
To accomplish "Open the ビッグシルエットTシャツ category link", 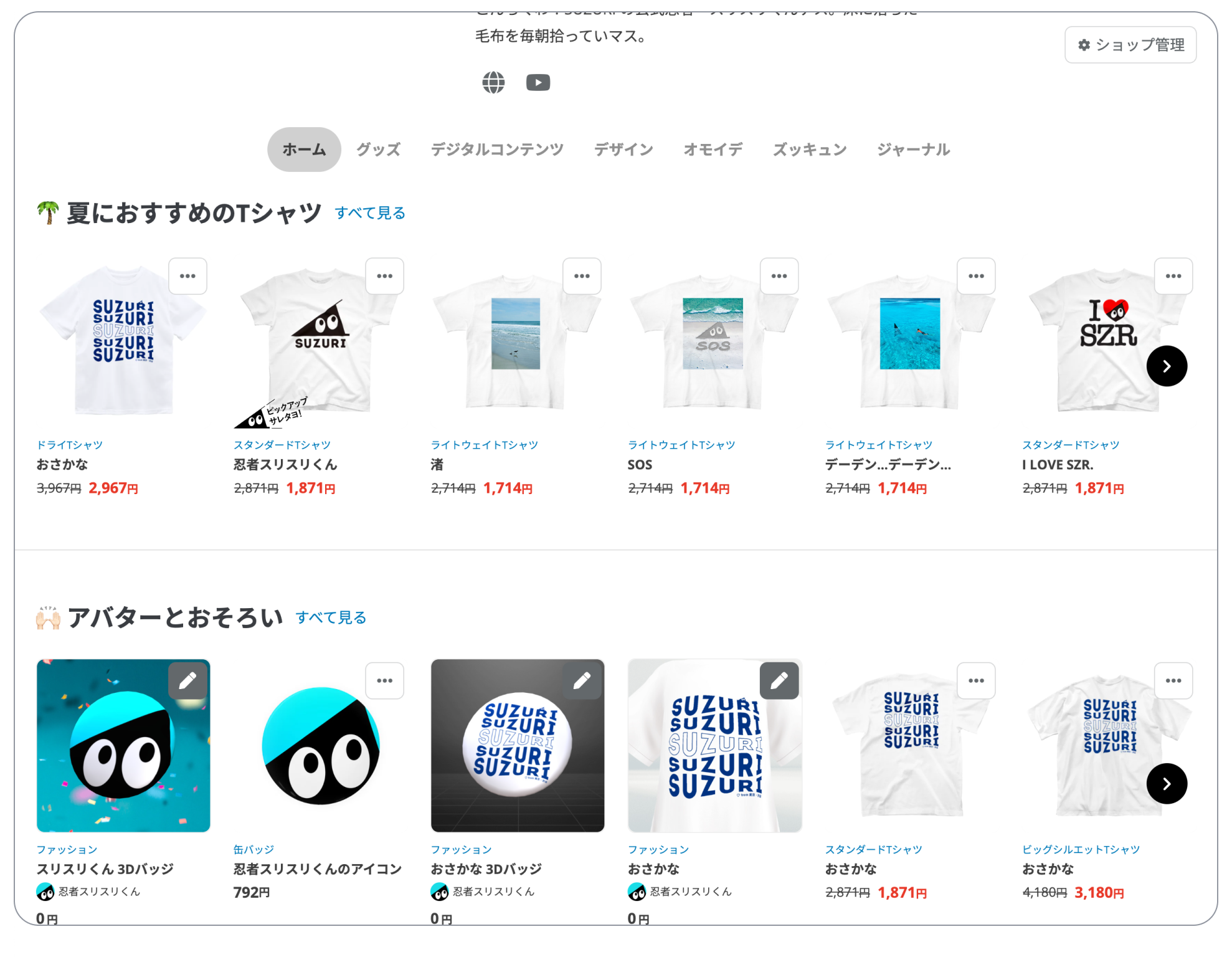I will coord(1081,849).
